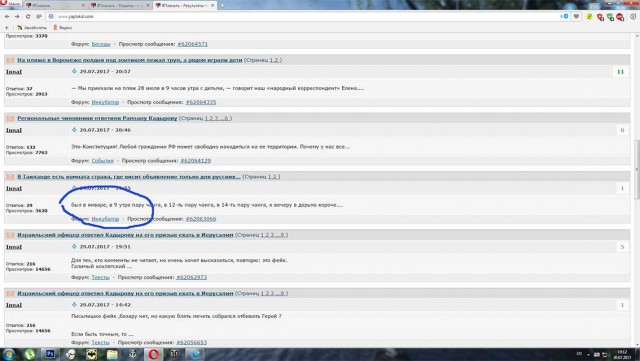Click the first red extension icon in toolbar
This screenshot has width=640, height=361.
(600, 17)
